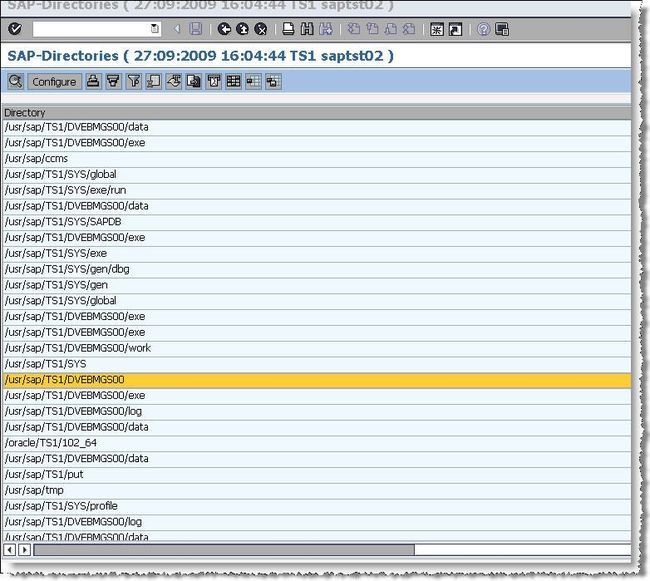The width and height of the screenshot is (650, 581).
Task: Click the horizontal scrollbar right arrow
Action: click(24, 550)
